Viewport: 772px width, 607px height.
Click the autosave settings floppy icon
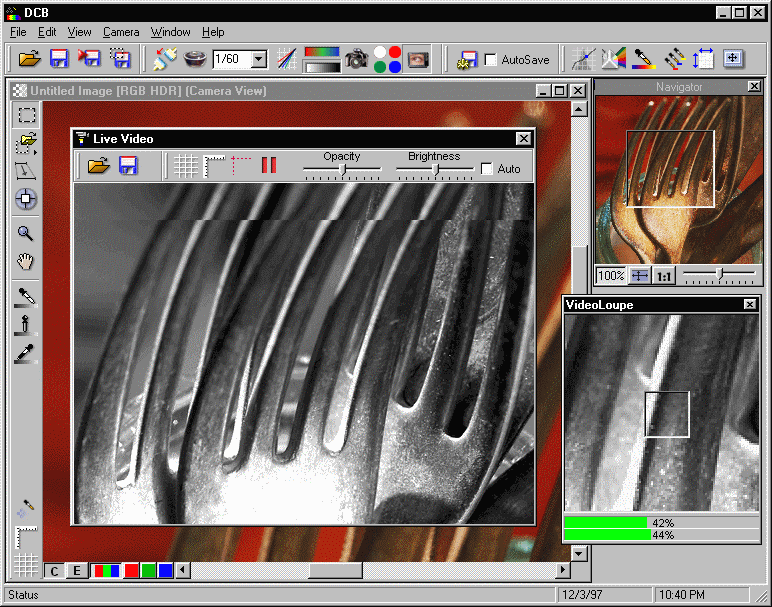[x=467, y=60]
